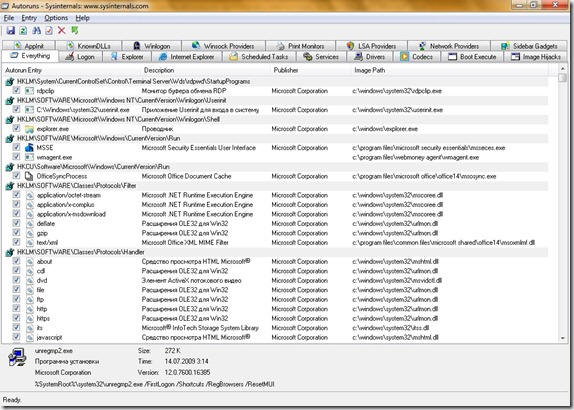Uncheck the rdpclip autorun checkbox
This screenshot has height=410, width=574.
coord(16,90)
